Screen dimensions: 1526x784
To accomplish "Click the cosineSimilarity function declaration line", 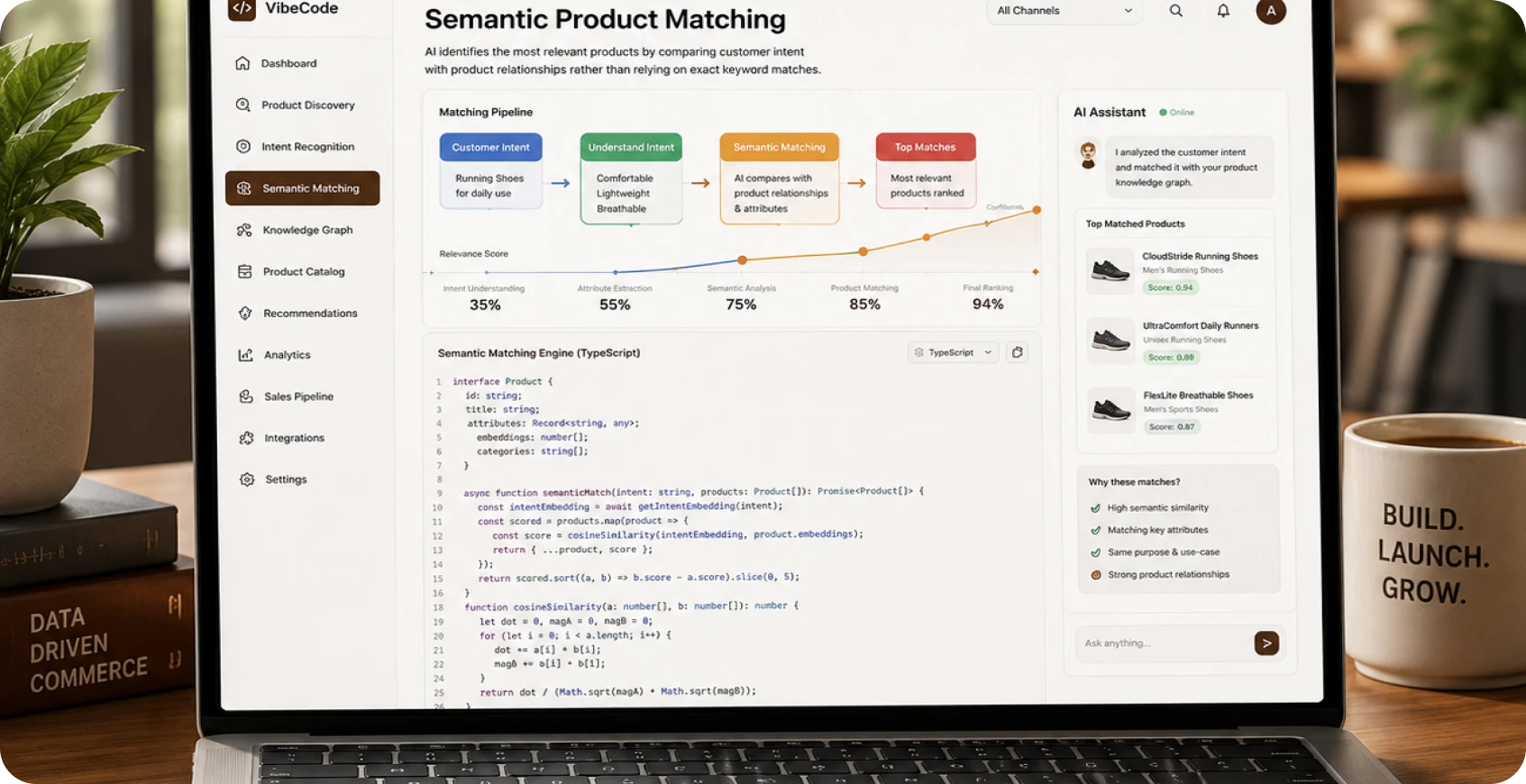I will point(631,606).
